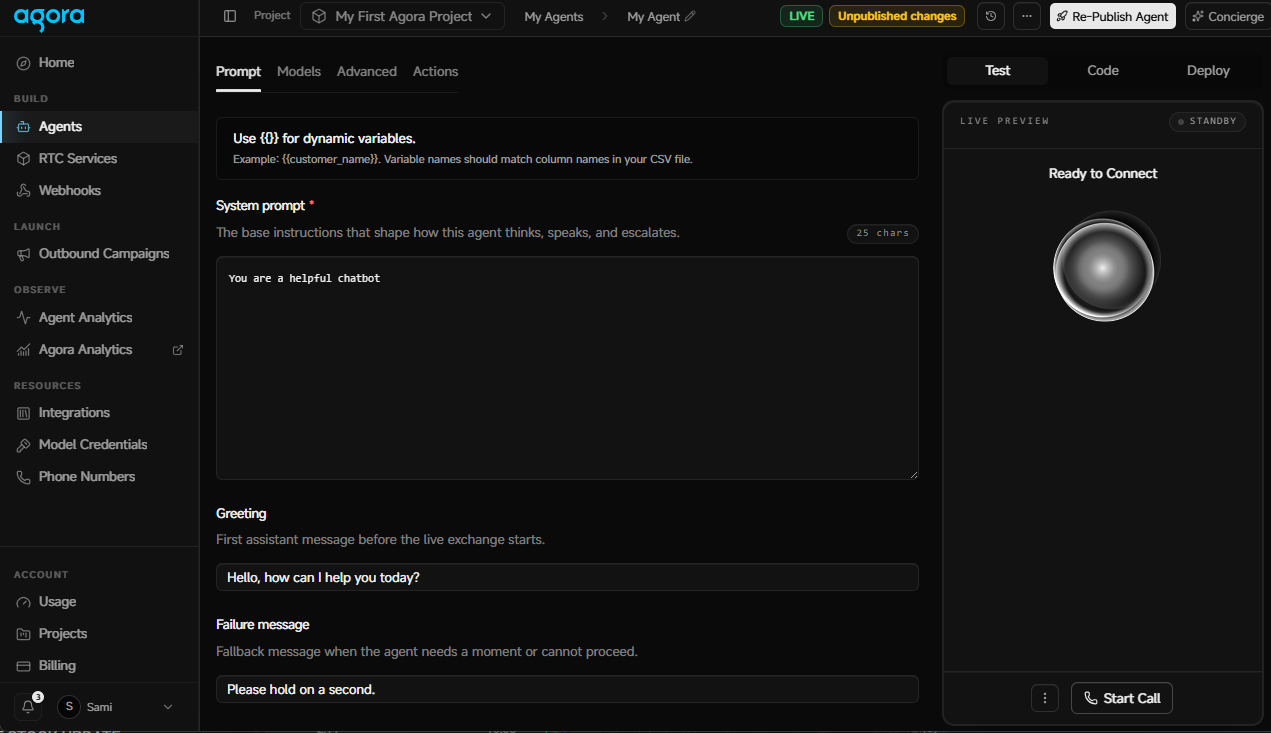
Task: Expand the project selector dropdown
Action: 402,16
